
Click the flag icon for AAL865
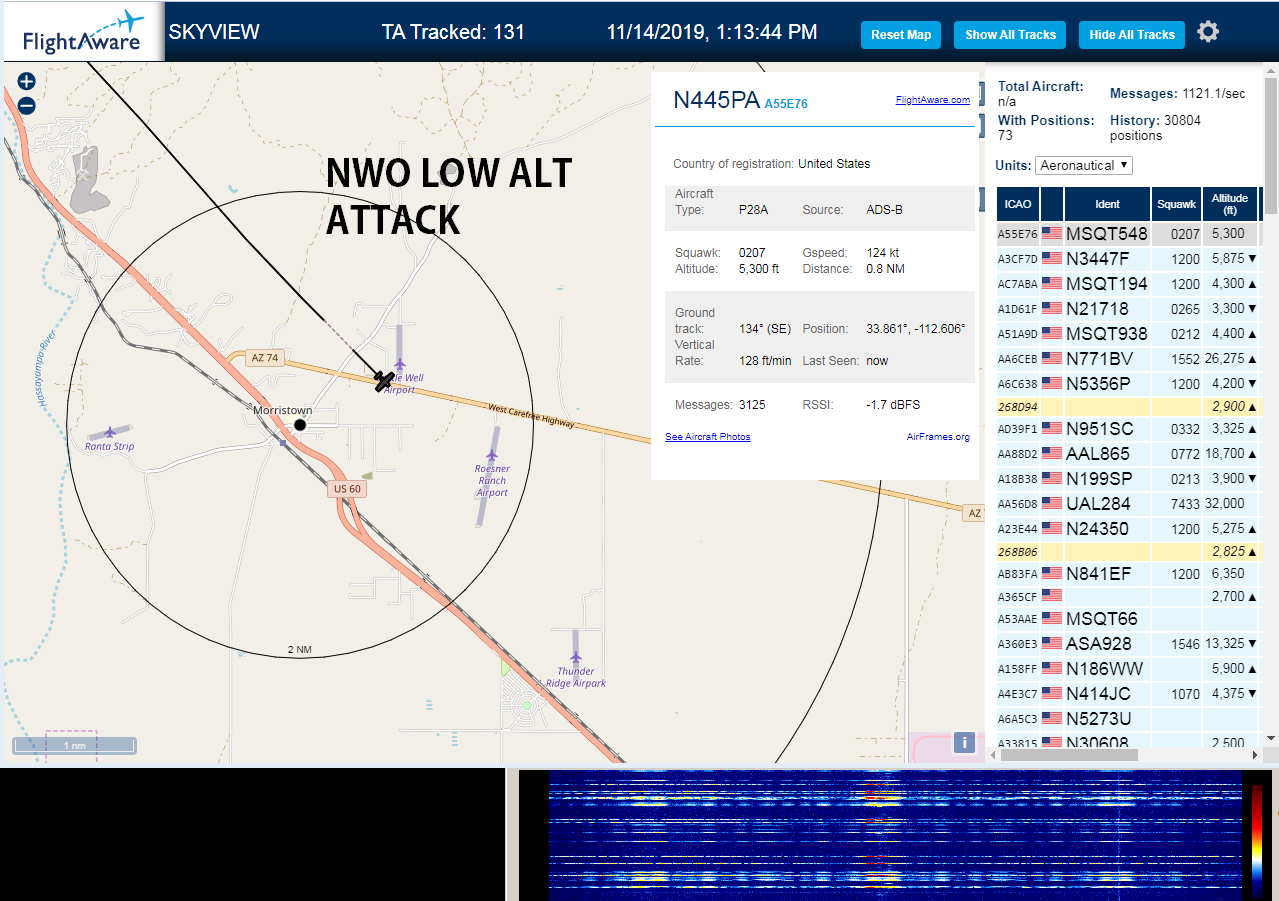tap(1052, 453)
